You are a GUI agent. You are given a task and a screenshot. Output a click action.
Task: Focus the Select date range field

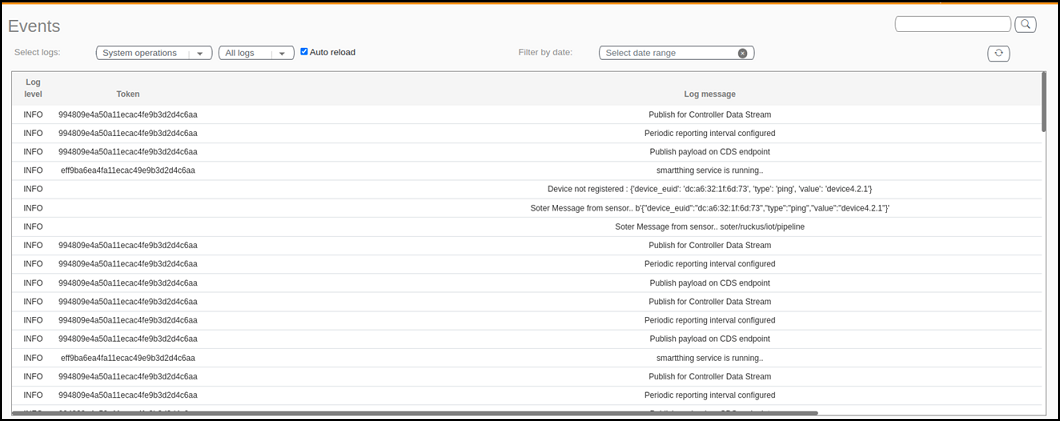pyautogui.click(x=676, y=53)
